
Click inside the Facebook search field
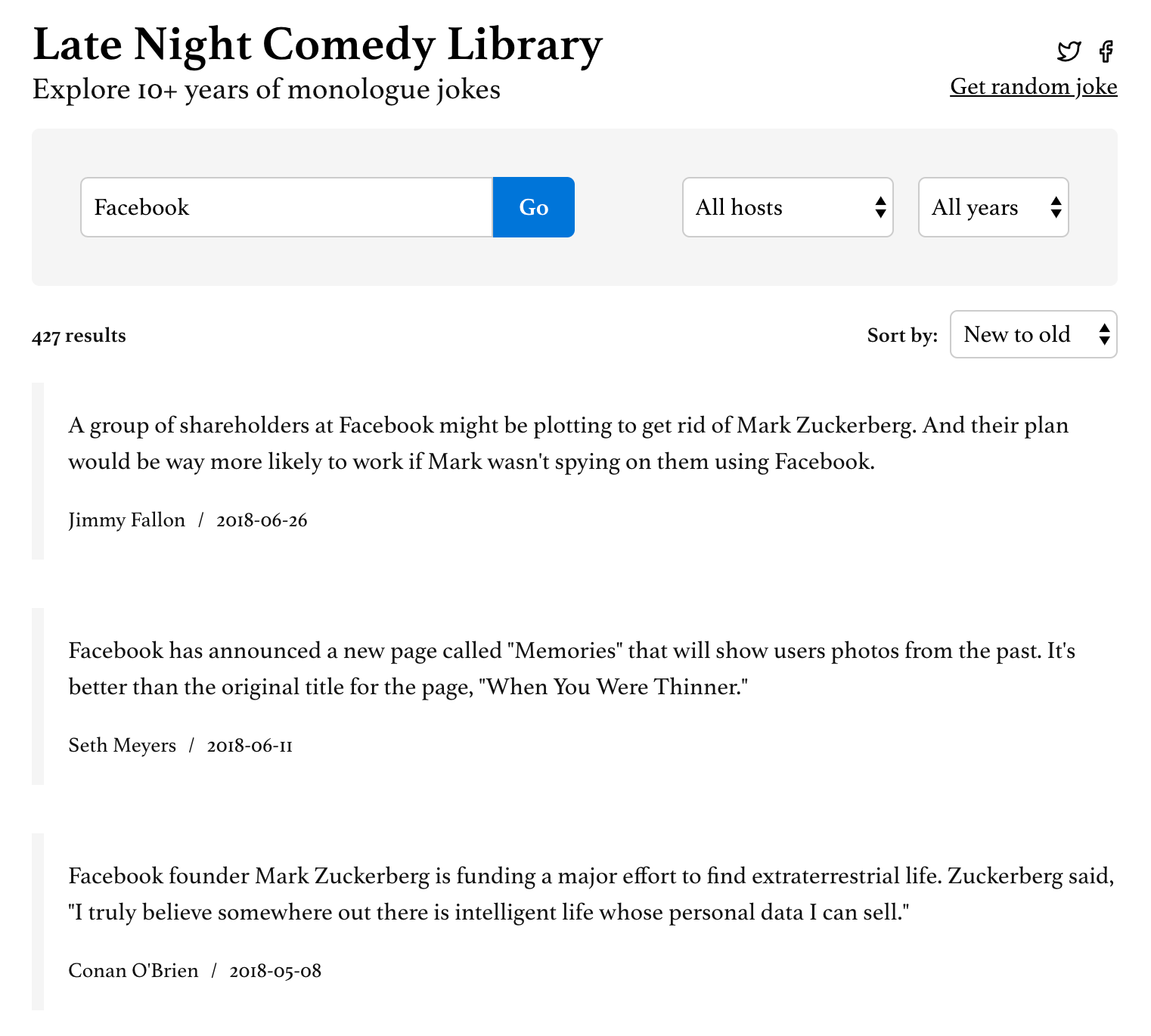(286, 207)
